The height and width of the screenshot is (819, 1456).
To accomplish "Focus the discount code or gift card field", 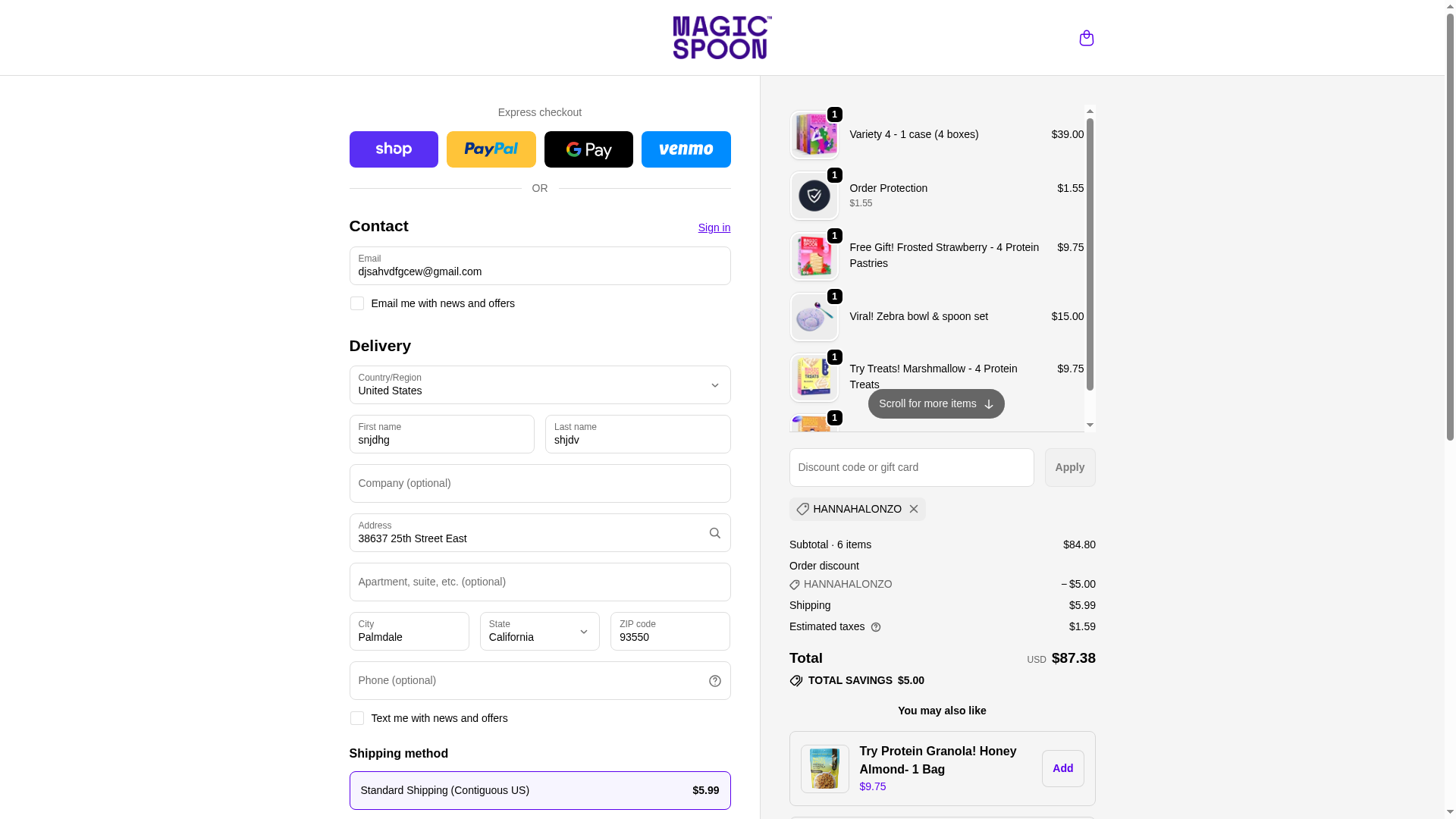I will (912, 467).
